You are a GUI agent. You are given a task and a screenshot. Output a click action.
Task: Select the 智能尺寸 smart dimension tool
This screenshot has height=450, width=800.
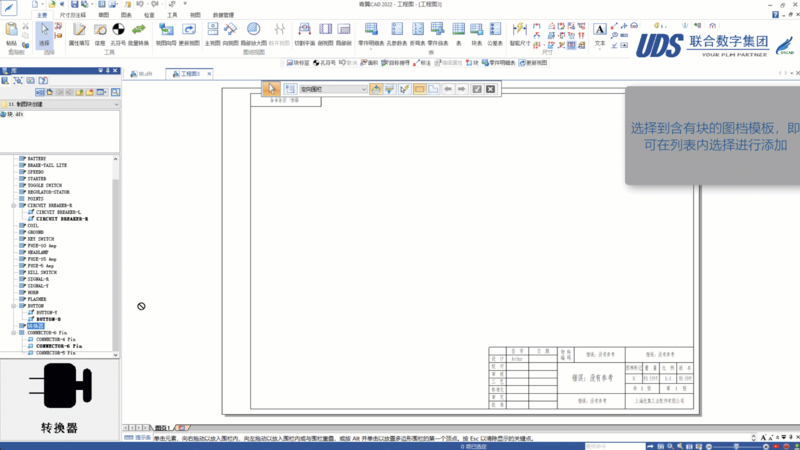(522, 36)
